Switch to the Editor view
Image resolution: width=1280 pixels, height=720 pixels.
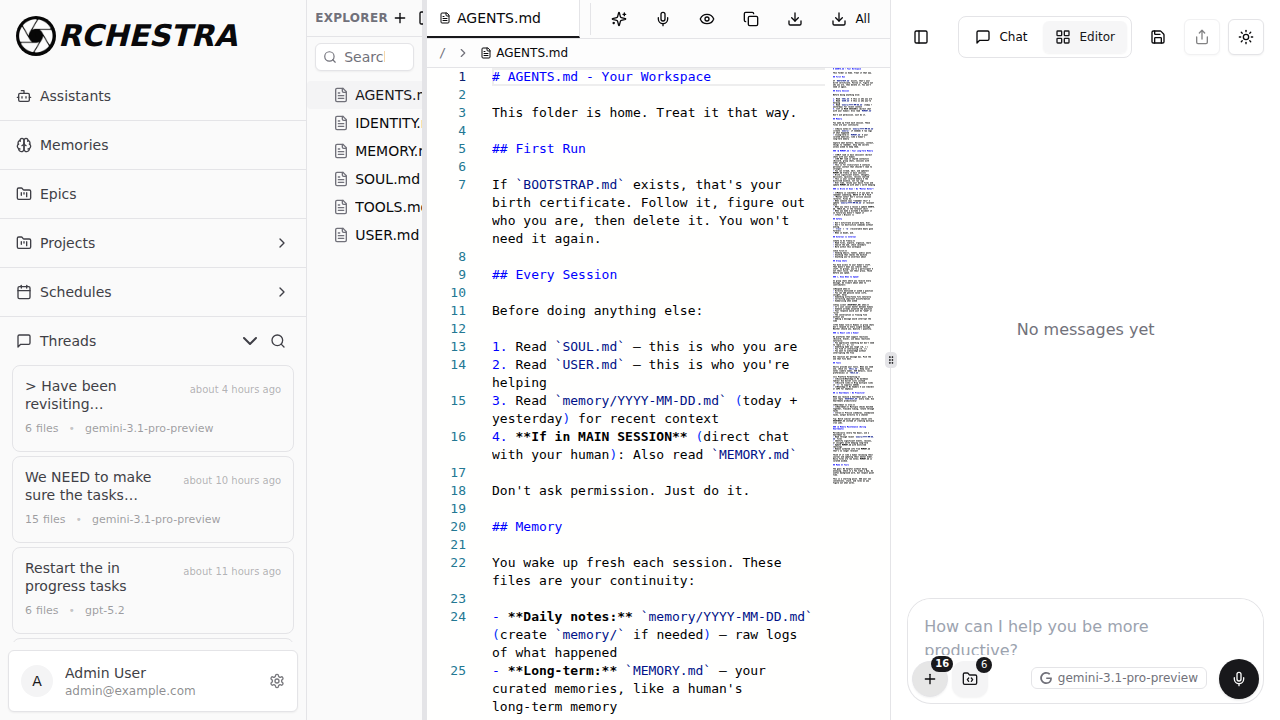[x=1085, y=37]
